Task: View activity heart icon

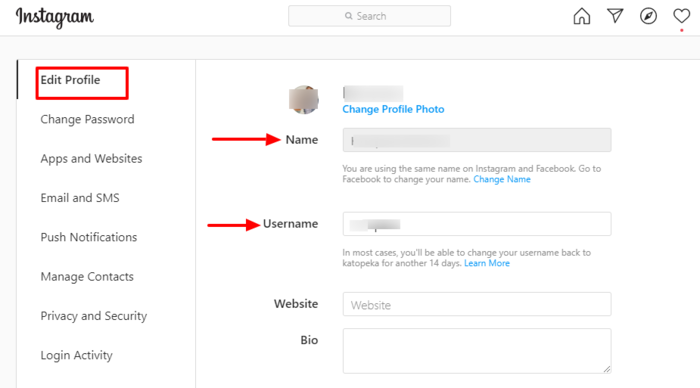Action: point(682,16)
